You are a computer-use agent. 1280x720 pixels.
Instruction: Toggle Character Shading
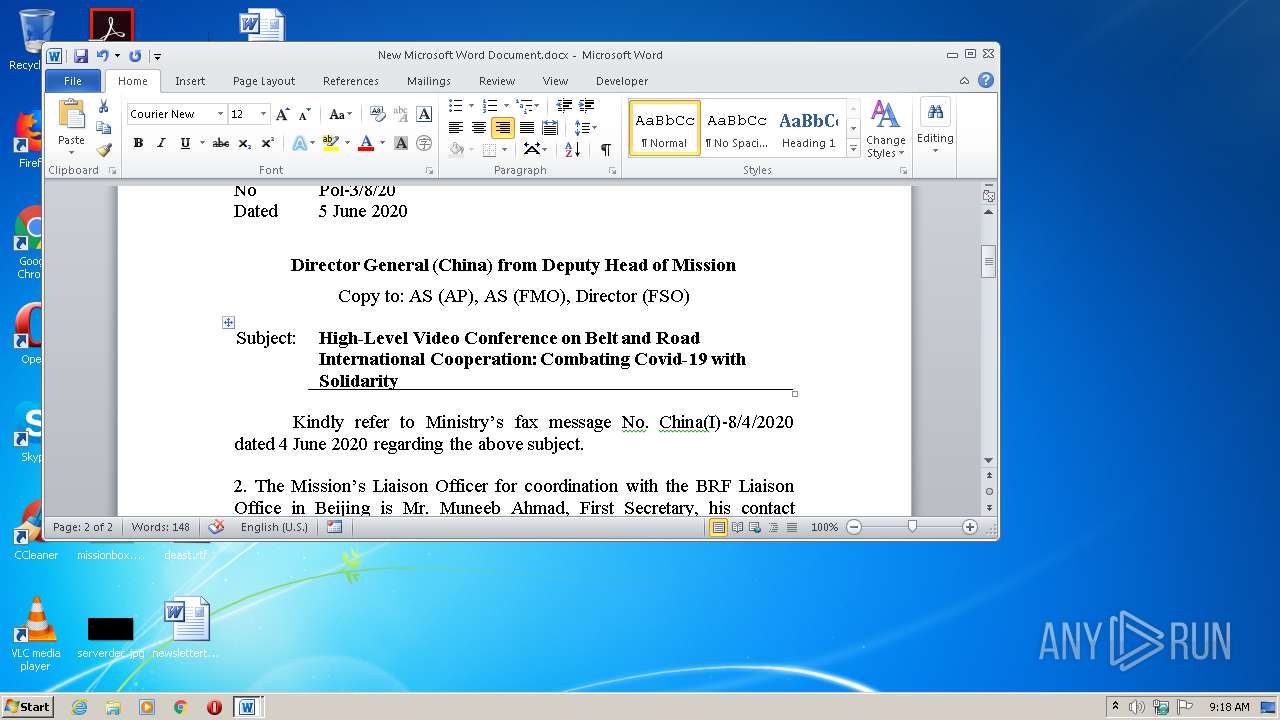pyautogui.click(x=401, y=143)
